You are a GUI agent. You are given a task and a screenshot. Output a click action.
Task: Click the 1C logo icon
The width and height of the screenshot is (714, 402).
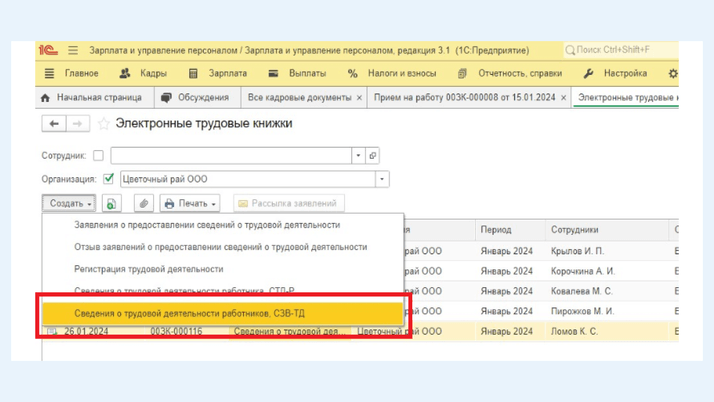click(x=48, y=50)
